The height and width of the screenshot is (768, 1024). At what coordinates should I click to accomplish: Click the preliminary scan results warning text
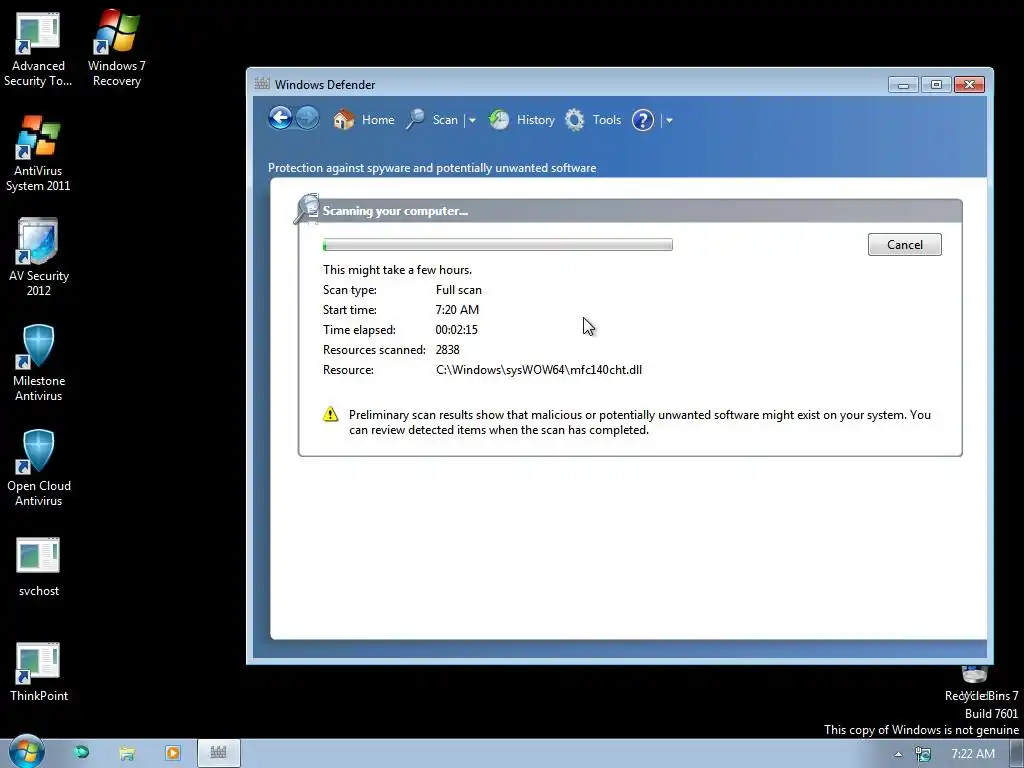point(640,422)
